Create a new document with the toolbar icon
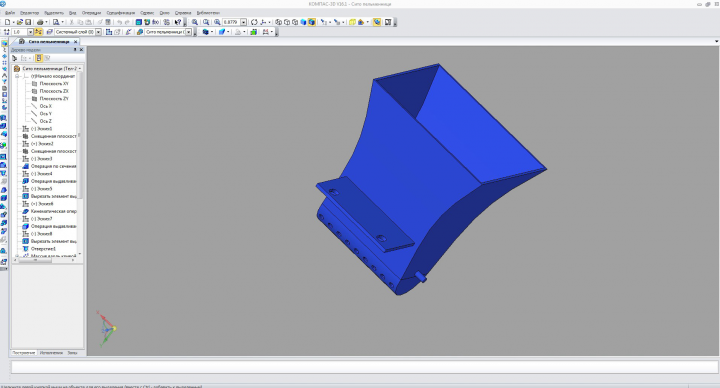 [x=7, y=22]
